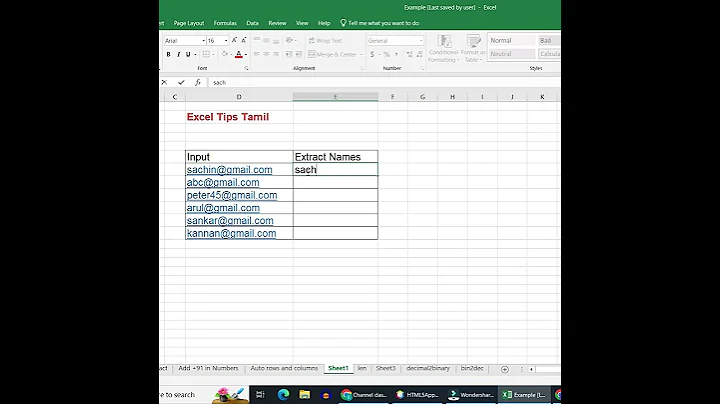Apply the Comma Style format
This screenshot has height=404, width=720.
pos(396,54)
